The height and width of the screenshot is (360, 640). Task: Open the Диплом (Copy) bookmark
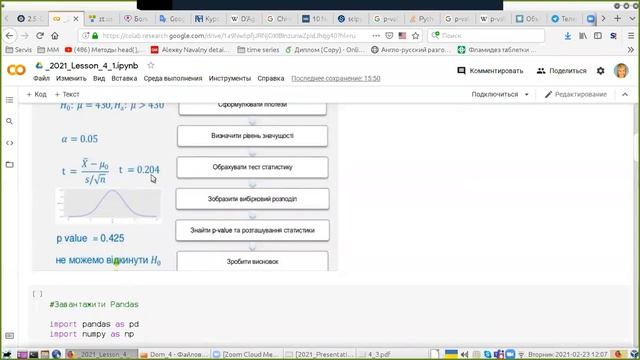(324, 50)
